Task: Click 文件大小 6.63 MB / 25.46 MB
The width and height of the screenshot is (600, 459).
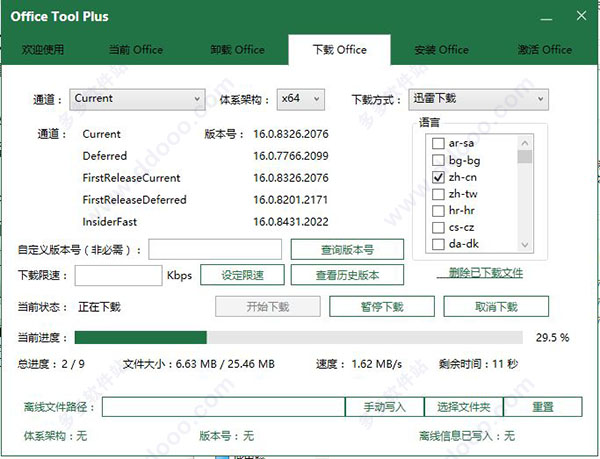Action: [199, 364]
